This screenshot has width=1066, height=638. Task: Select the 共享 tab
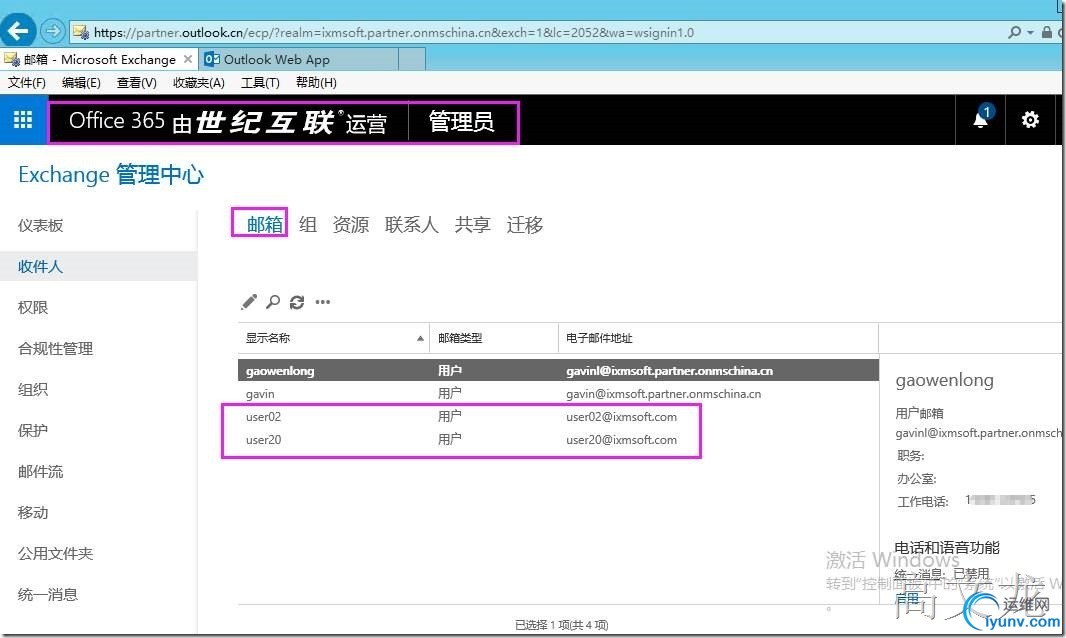(472, 224)
